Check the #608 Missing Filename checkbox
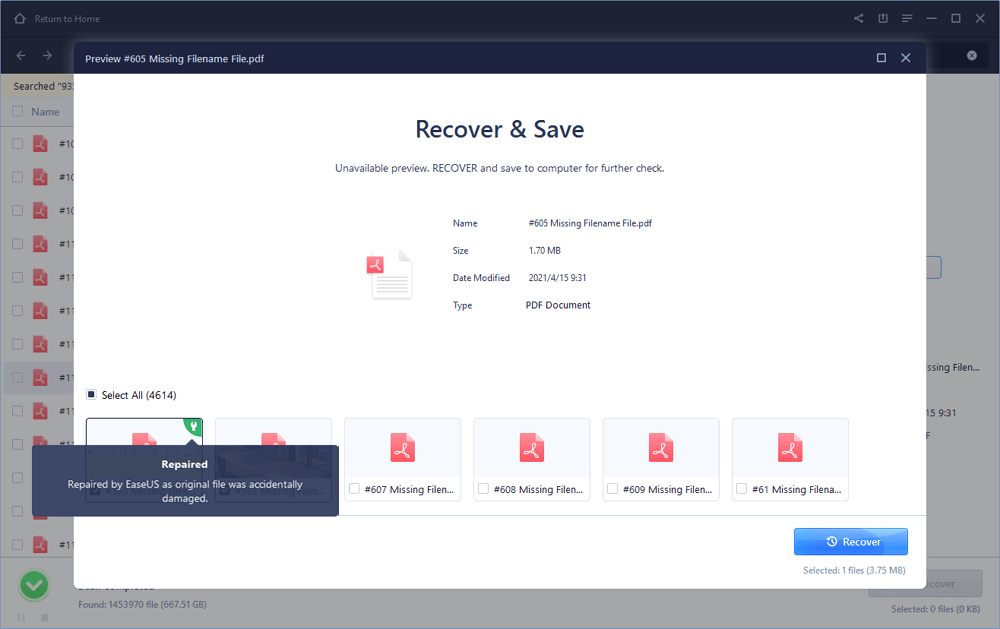This screenshot has height=629, width=1000. tap(483, 489)
